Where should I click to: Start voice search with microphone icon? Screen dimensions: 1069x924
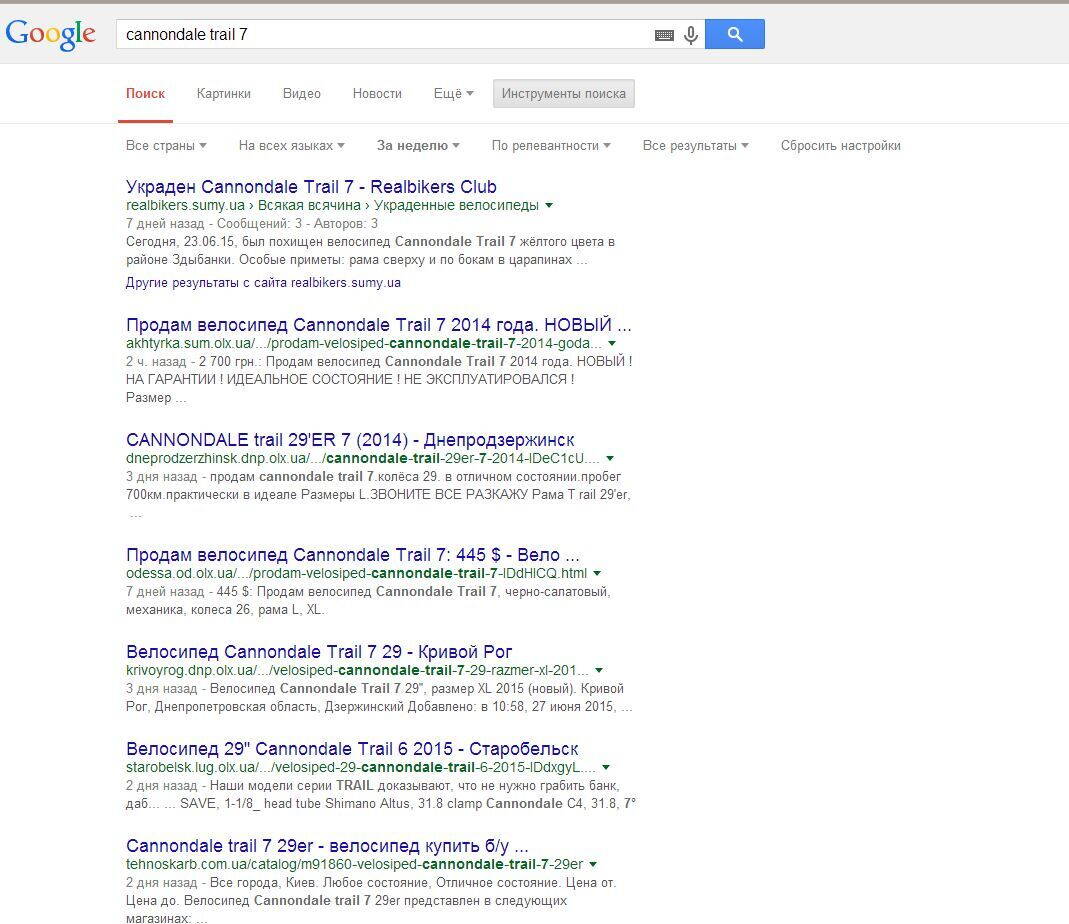coord(690,35)
